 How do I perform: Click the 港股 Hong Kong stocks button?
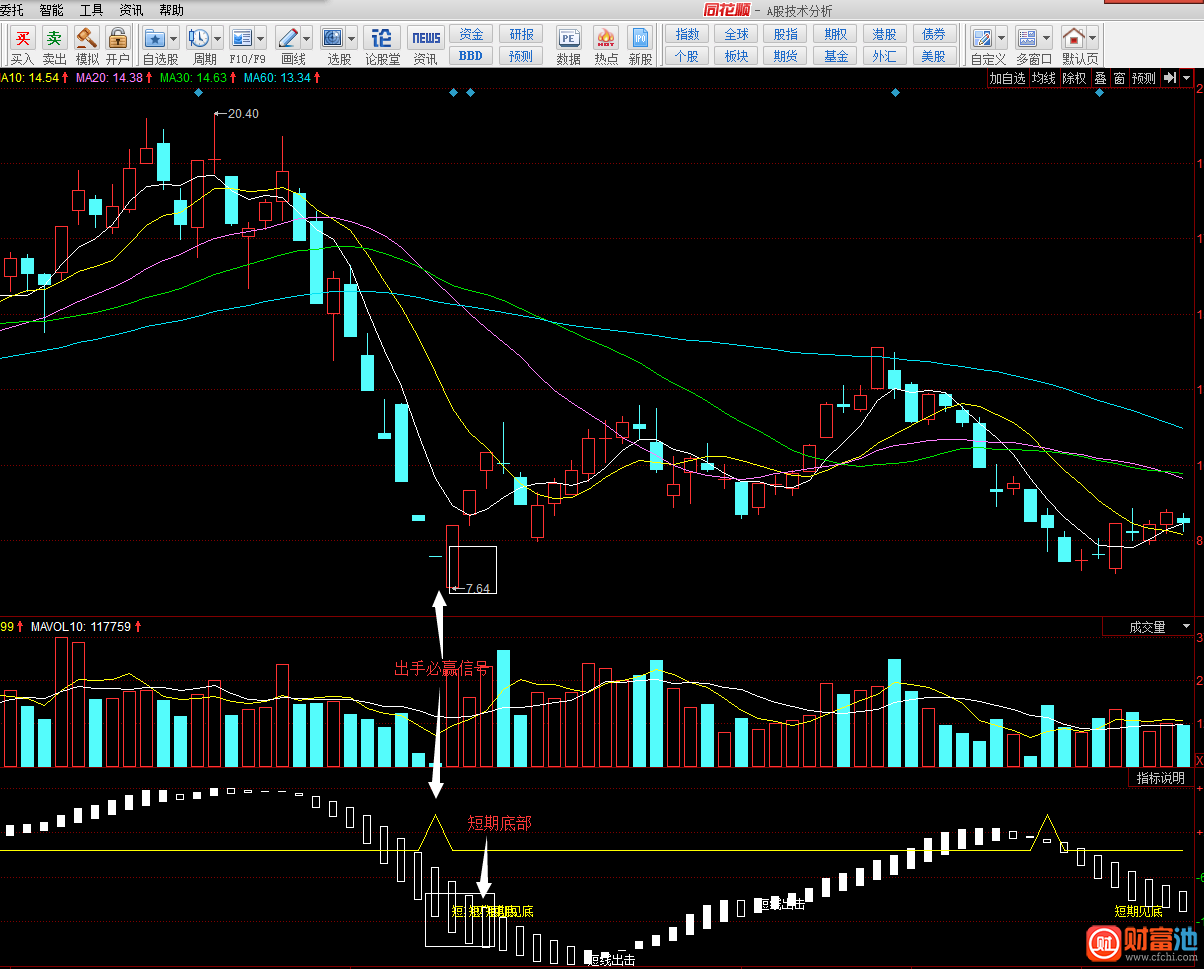884,34
